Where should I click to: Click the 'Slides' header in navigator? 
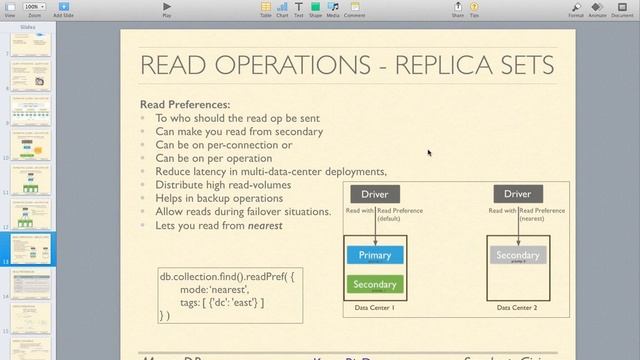pos(28,27)
